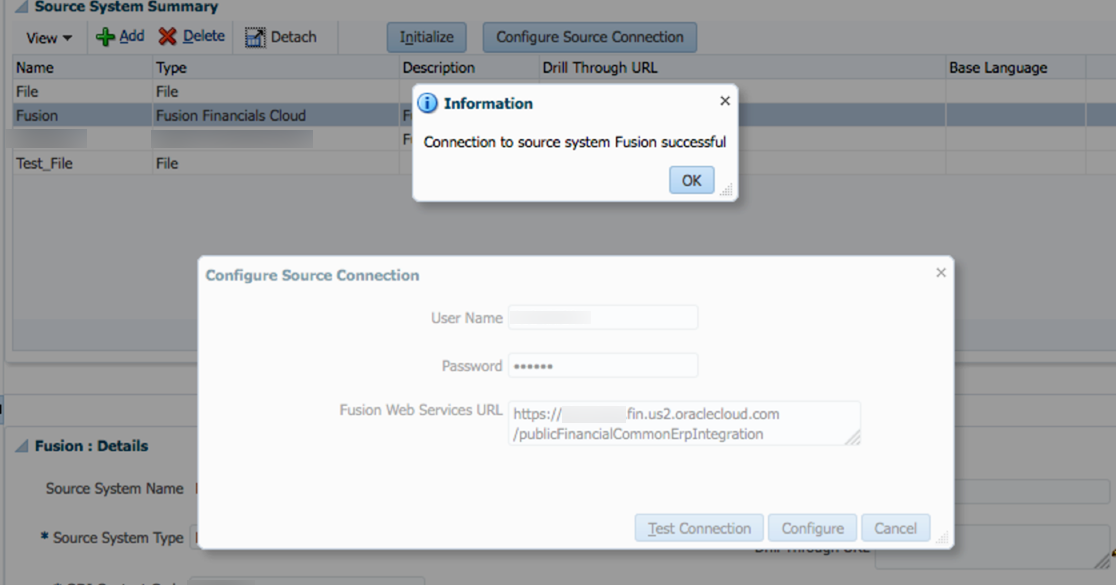The height and width of the screenshot is (585, 1116).
Task: Open the View menu
Action: point(46,37)
